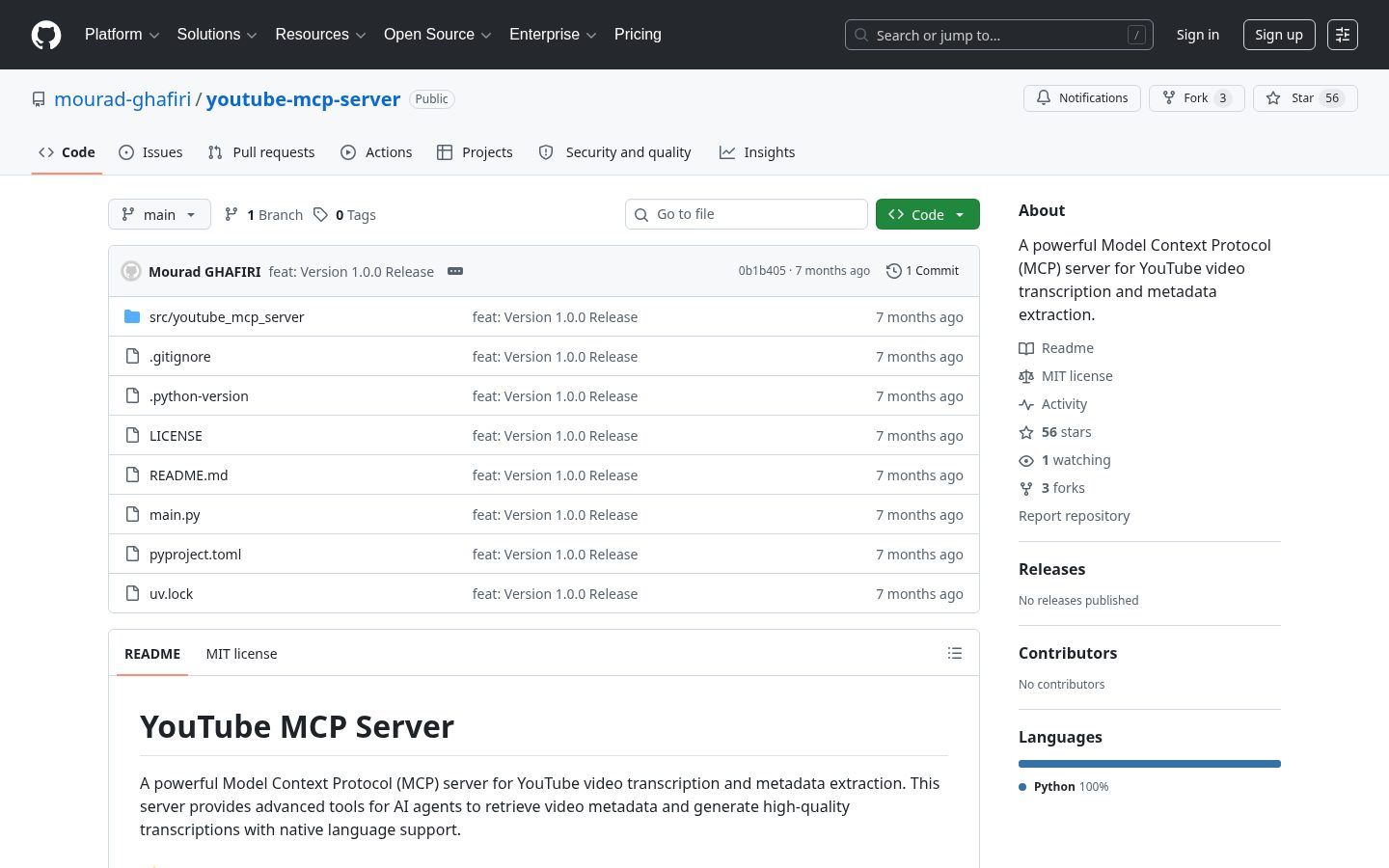Viewport: 1389px width, 868px height.
Task: Open the pyproject.toml file
Action: point(195,555)
